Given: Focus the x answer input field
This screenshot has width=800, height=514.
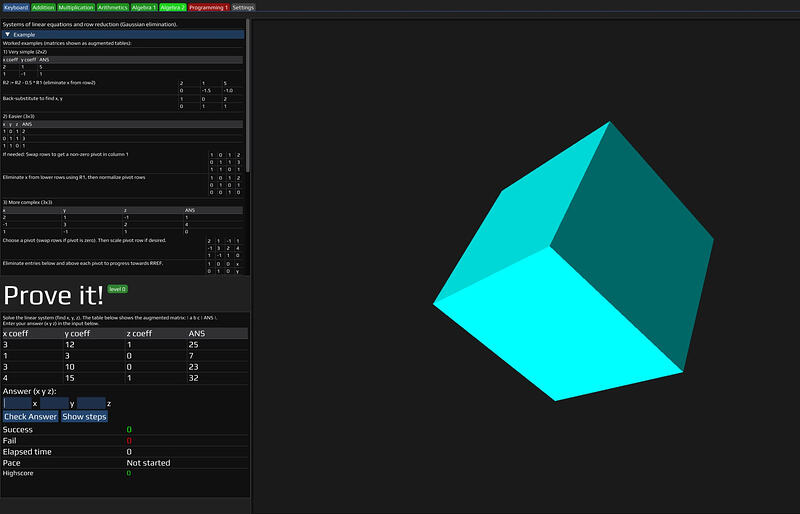Looking at the screenshot, I should pyautogui.click(x=17, y=403).
